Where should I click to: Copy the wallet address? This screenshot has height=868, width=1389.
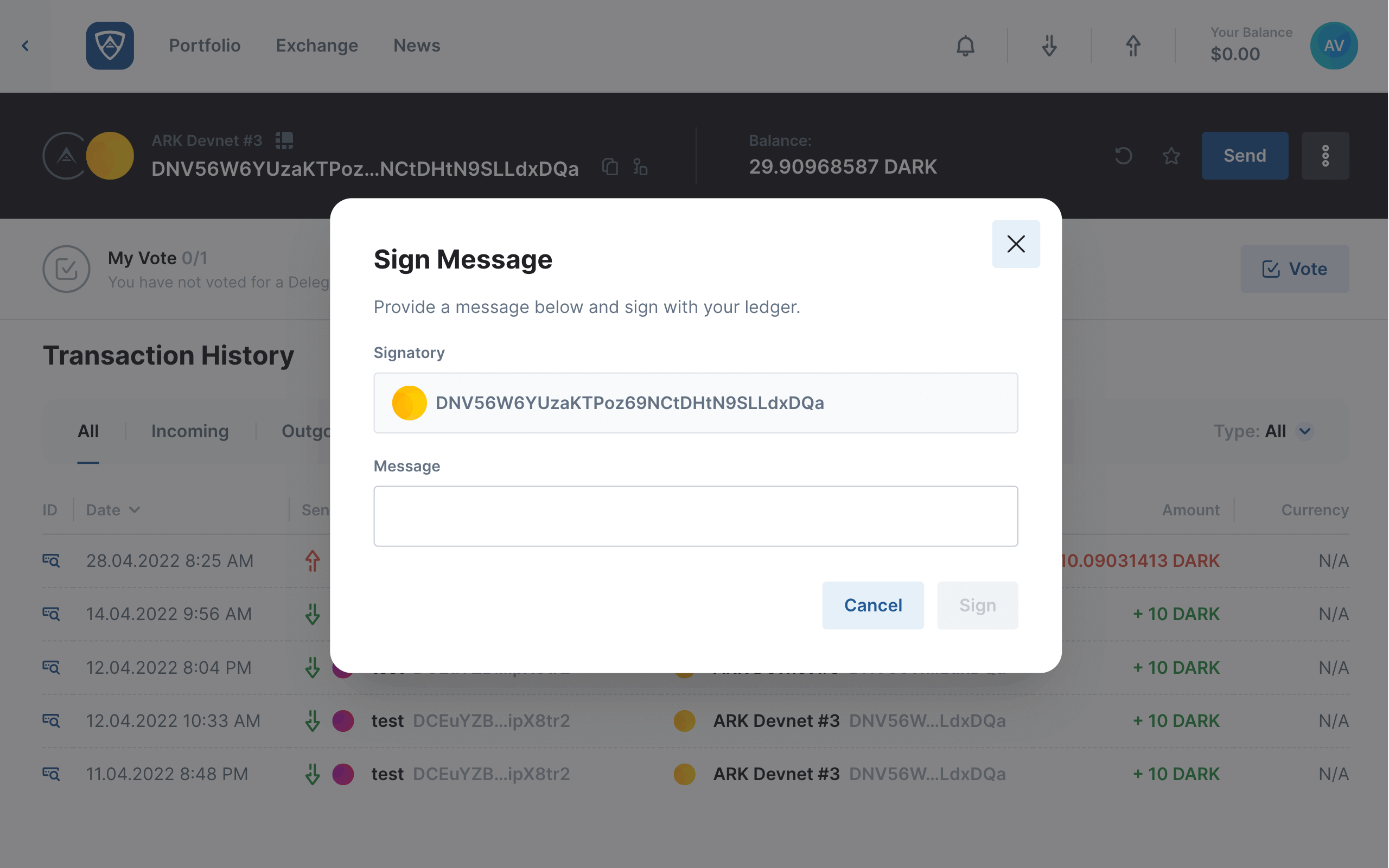click(x=610, y=167)
